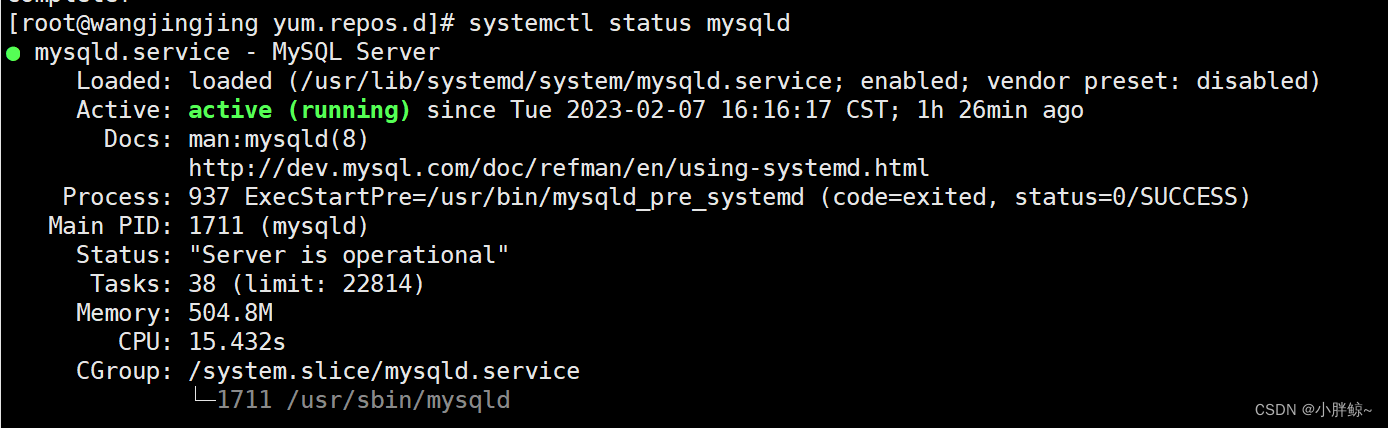Click the CPU 15.432s value

[x=237, y=342]
